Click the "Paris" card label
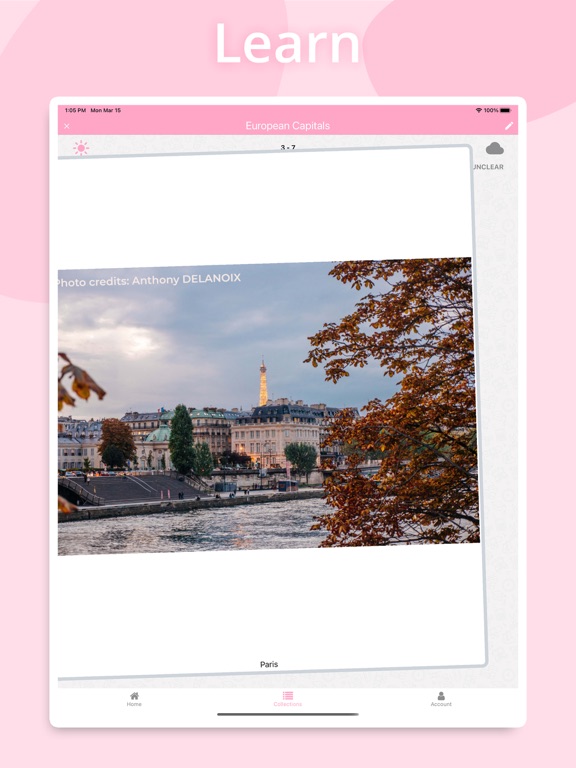 (269, 664)
